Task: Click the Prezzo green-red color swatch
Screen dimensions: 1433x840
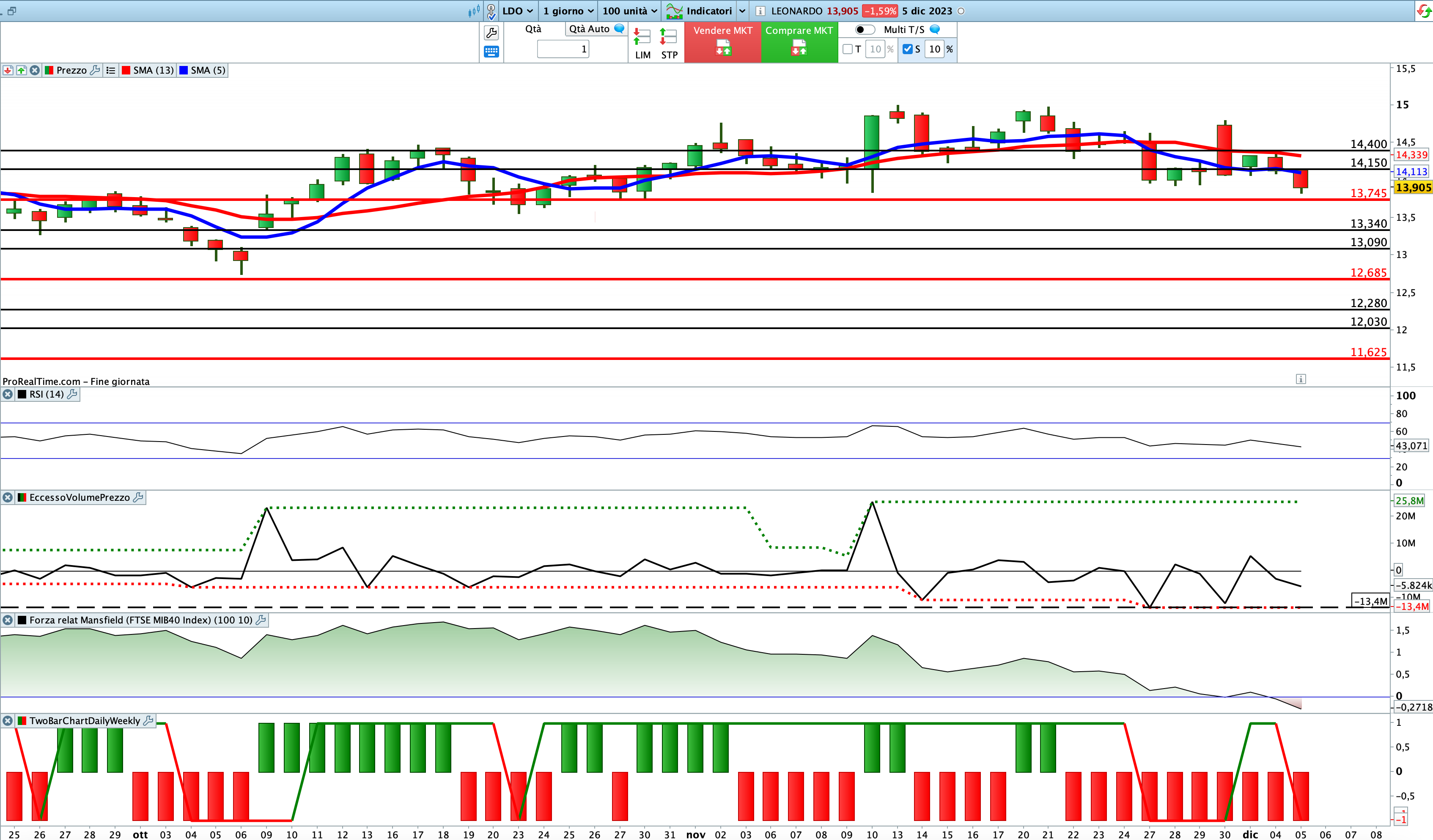Action: coord(49,70)
